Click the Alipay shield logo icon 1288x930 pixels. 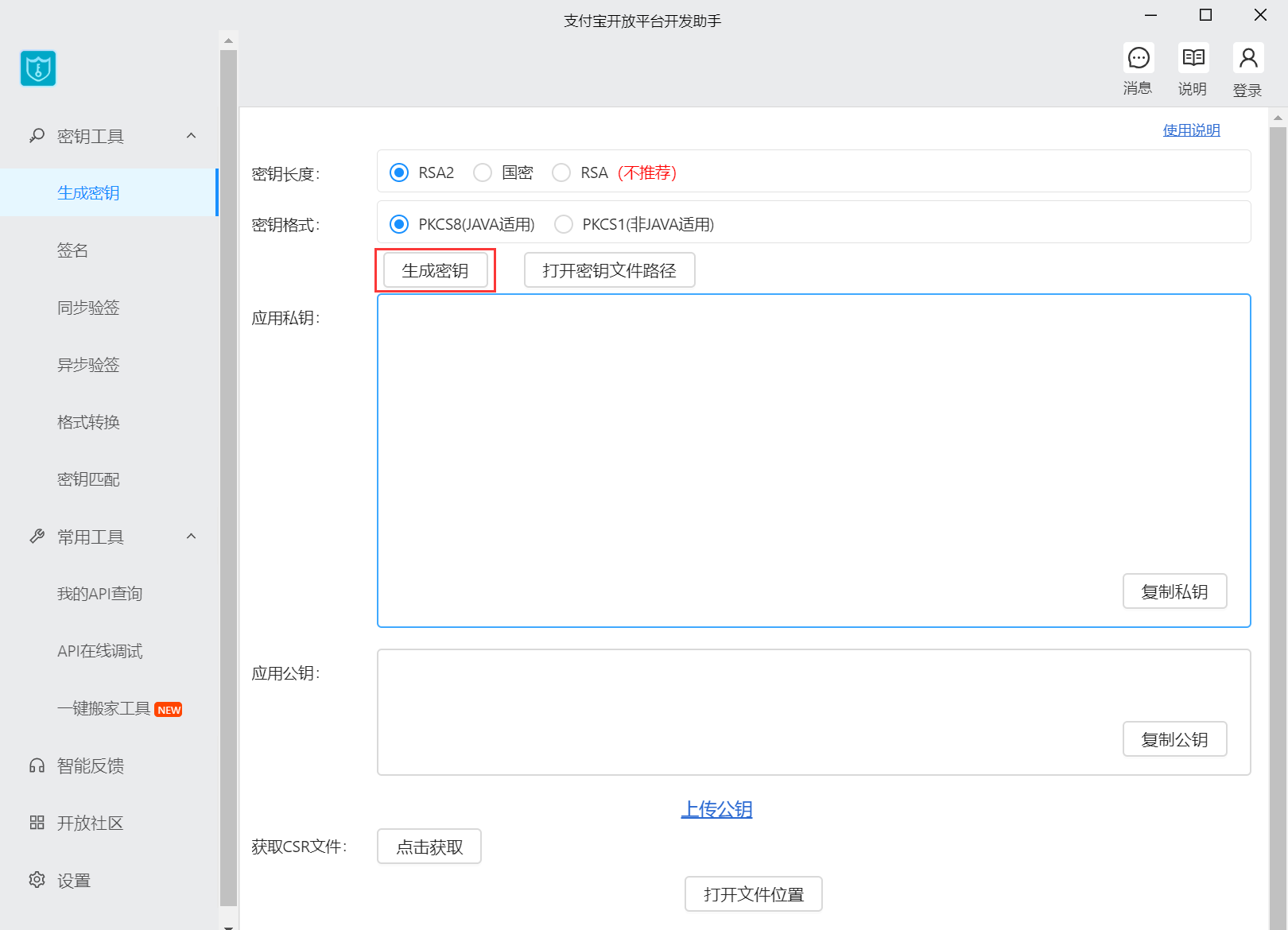pos(38,68)
